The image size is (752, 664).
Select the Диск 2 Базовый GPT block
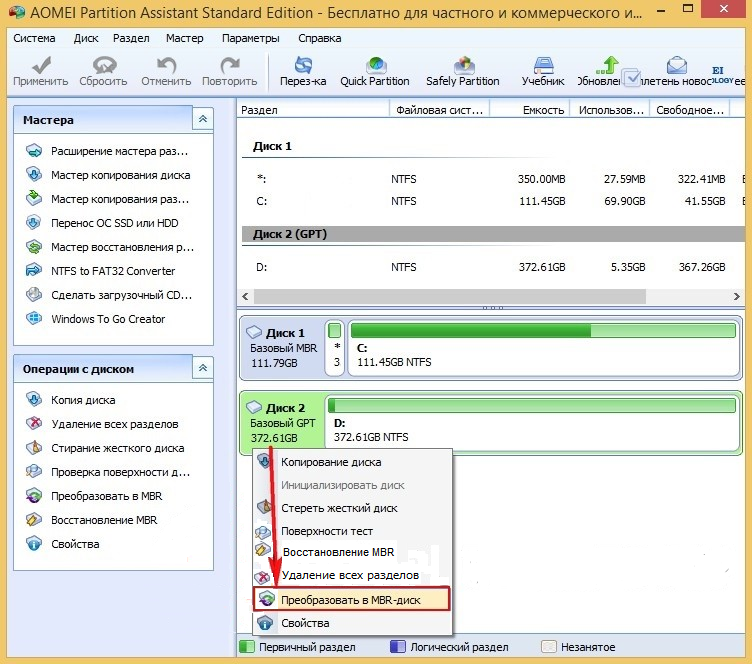click(x=283, y=422)
